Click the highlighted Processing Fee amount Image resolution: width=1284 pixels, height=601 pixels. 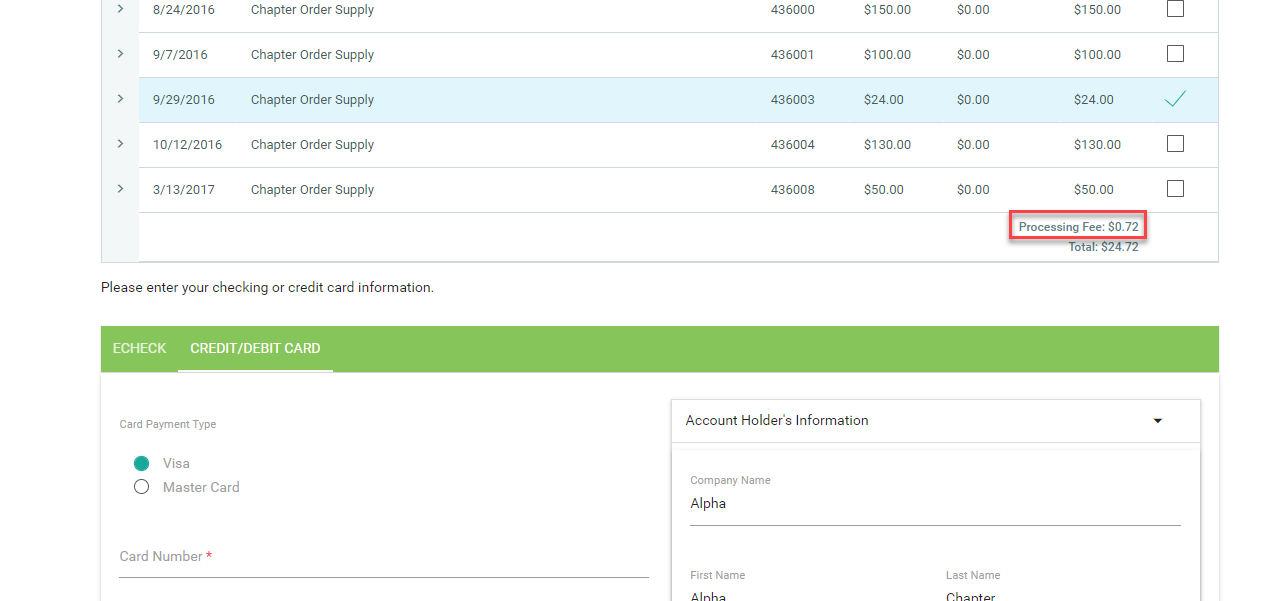pyautogui.click(x=1077, y=227)
